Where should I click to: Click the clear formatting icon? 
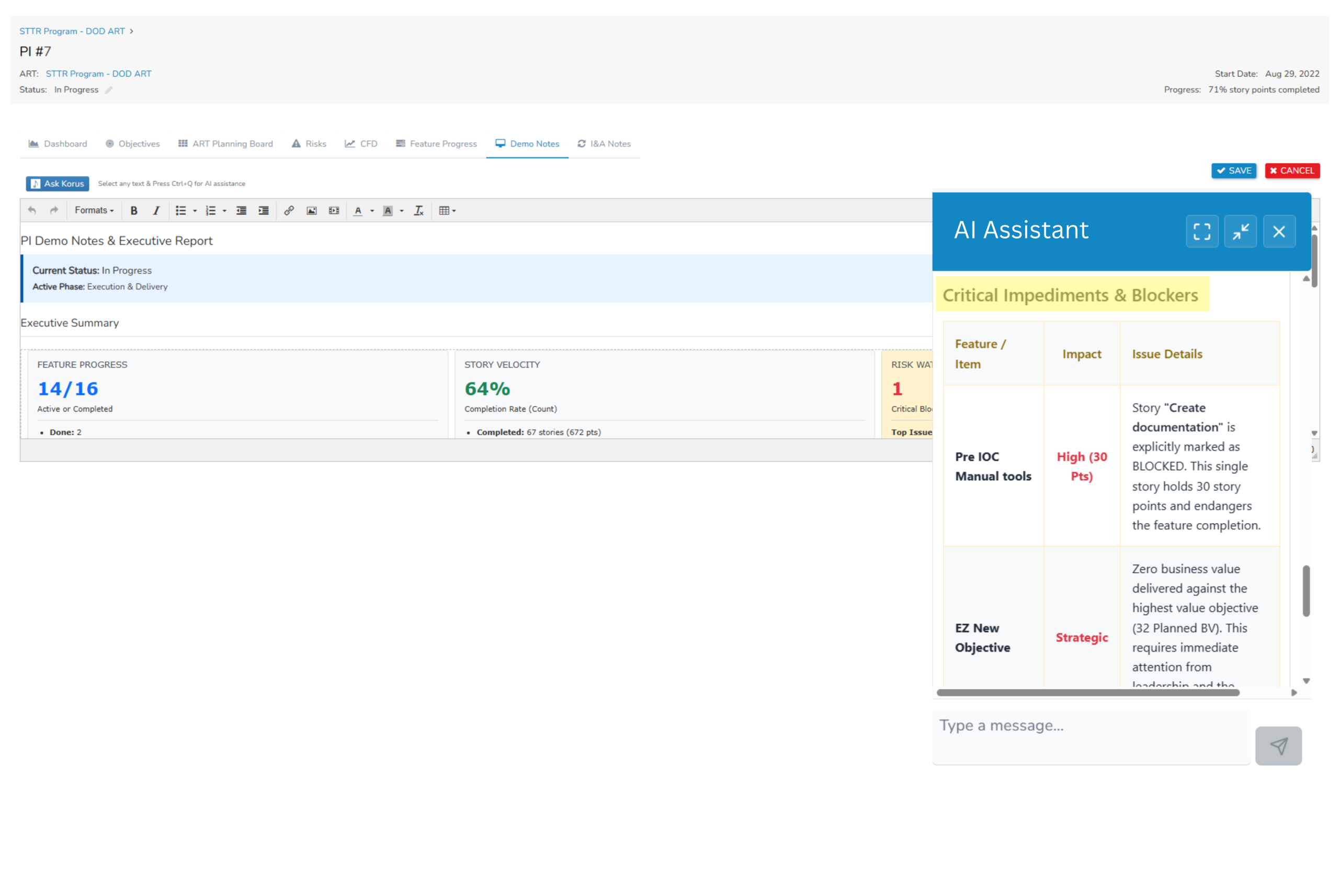pos(419,211)
